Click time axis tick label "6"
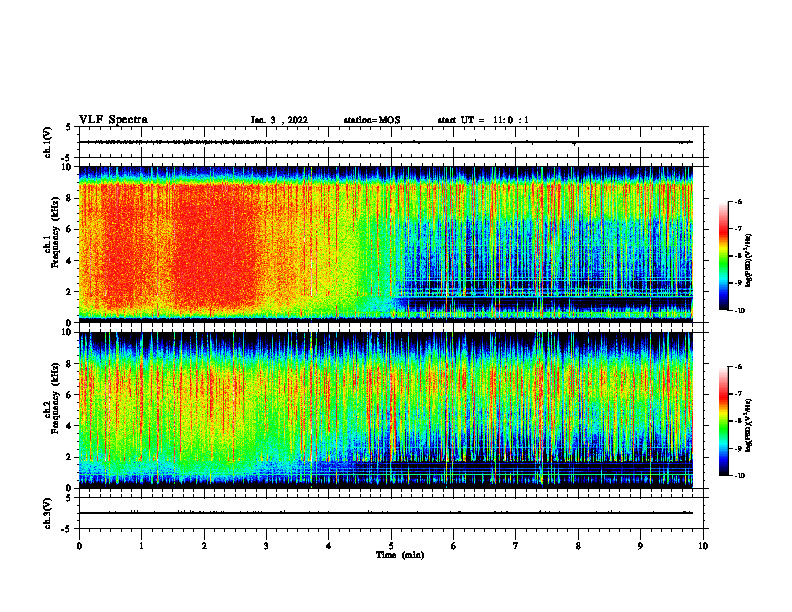Viewport: 792px width, 612px height. tap(454, 546)
